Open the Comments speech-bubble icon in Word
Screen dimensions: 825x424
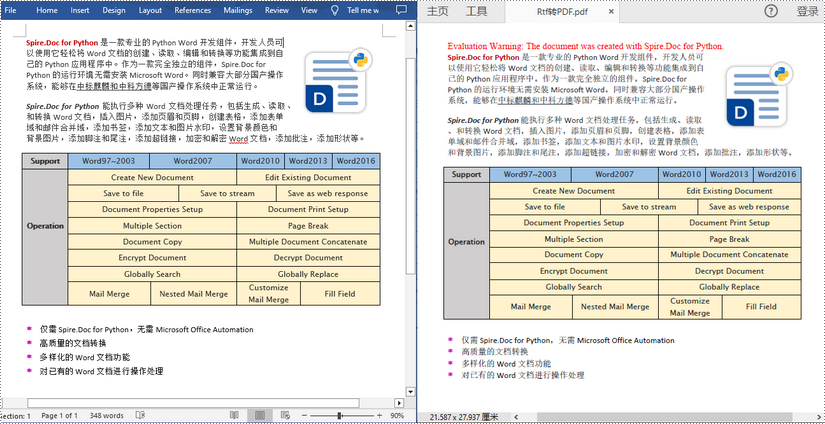401,10
